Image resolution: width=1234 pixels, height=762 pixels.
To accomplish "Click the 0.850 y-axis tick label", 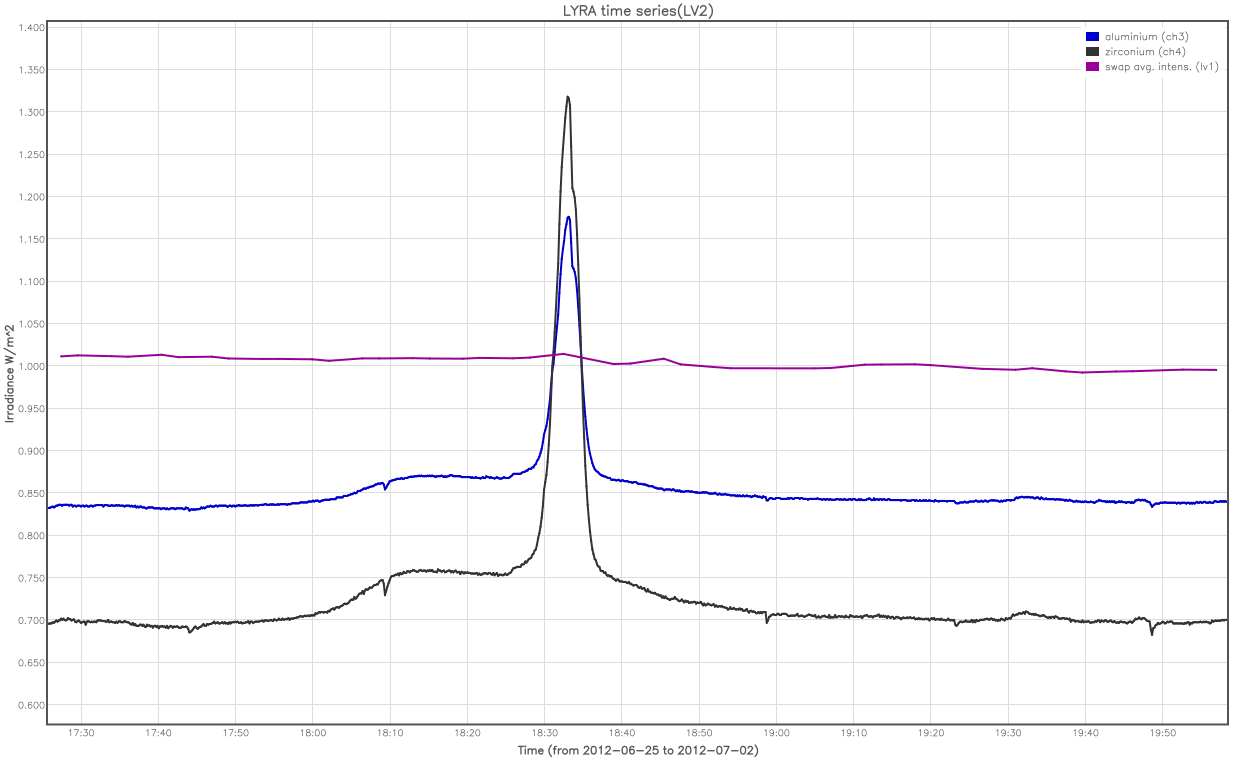I will click(x=32, y=493).
